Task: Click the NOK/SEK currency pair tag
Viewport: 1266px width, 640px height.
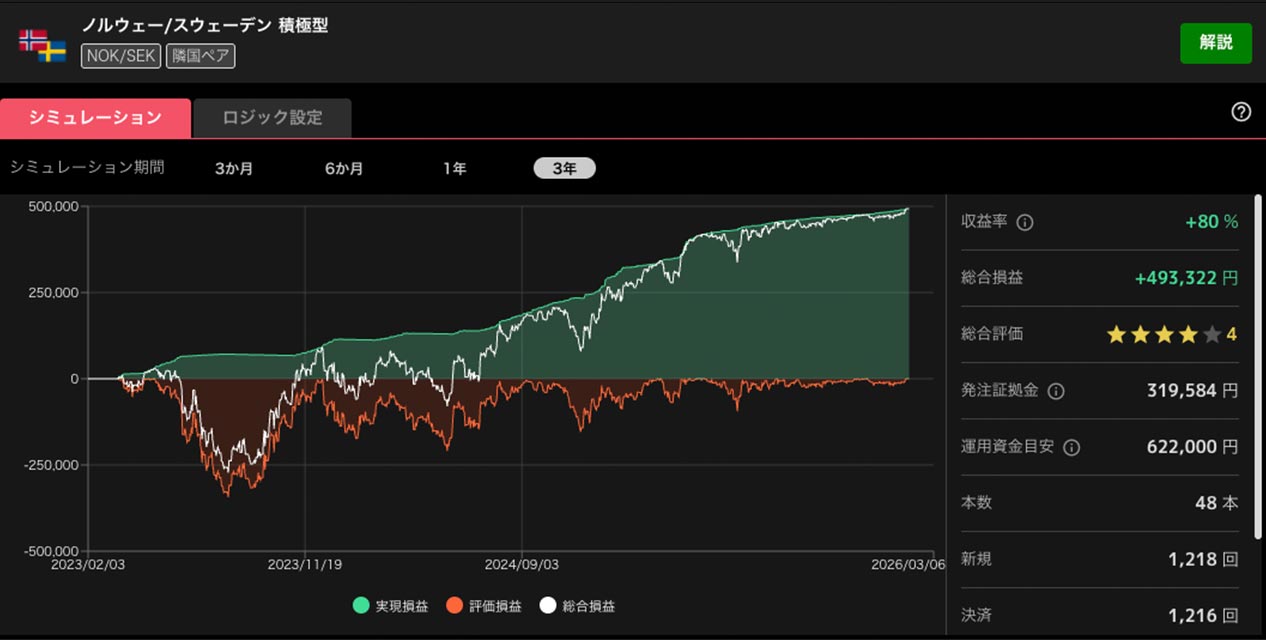Action: [x=120, y=56]
